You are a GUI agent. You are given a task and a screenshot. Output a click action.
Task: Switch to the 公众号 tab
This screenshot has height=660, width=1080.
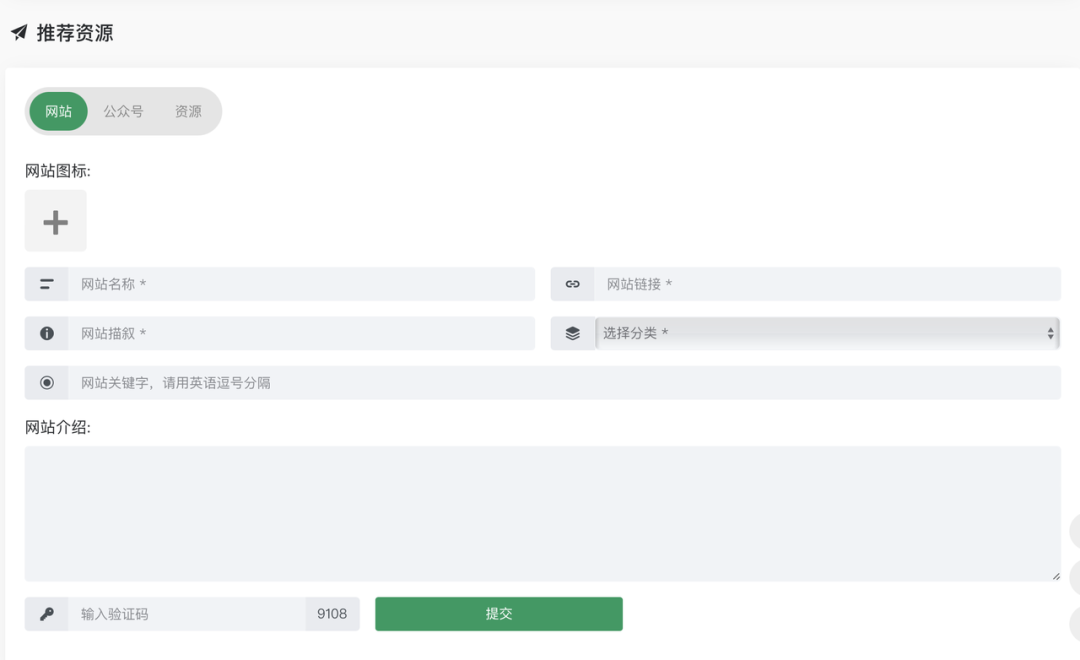(123, 111)
